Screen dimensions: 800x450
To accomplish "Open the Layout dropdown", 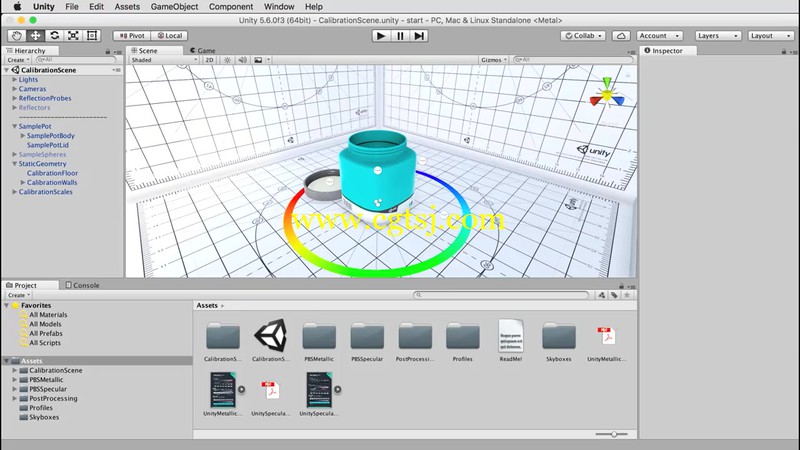I will [x=770, y=36].
